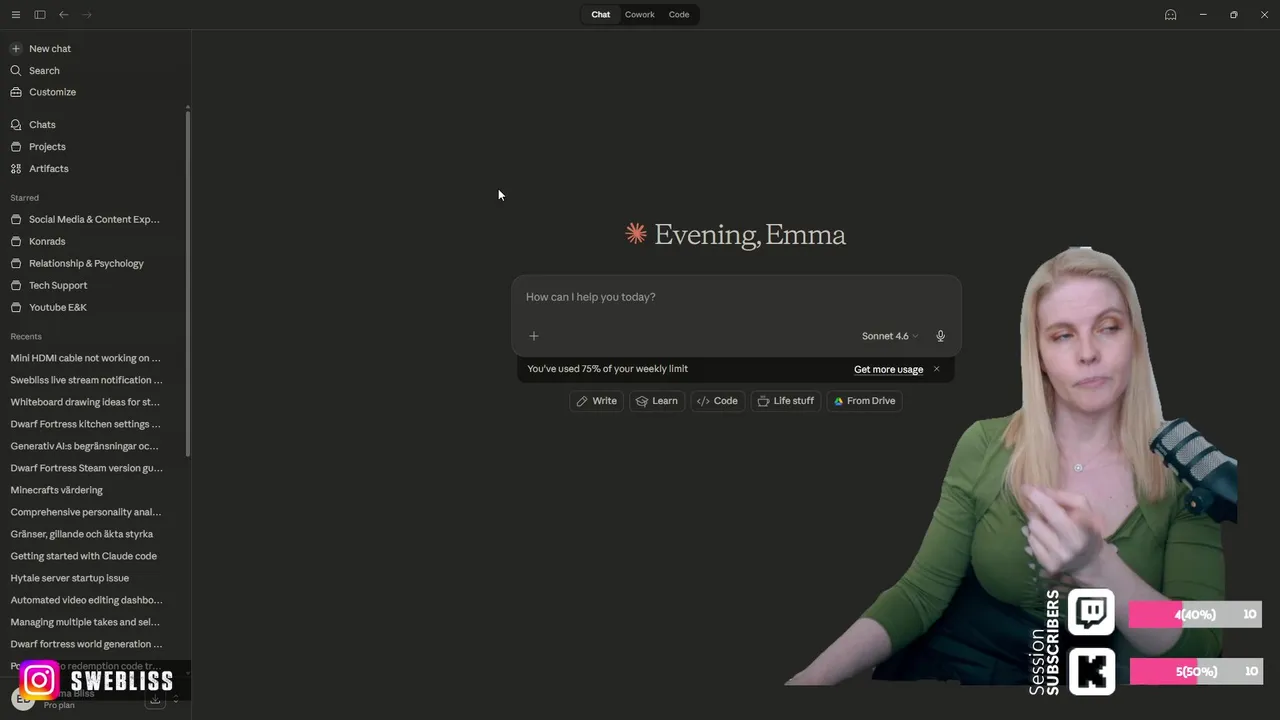This screenshot has height=720, width=1280.
Task: Open chat 'Dwarf fortress world generation ...'
Action: 86,644
